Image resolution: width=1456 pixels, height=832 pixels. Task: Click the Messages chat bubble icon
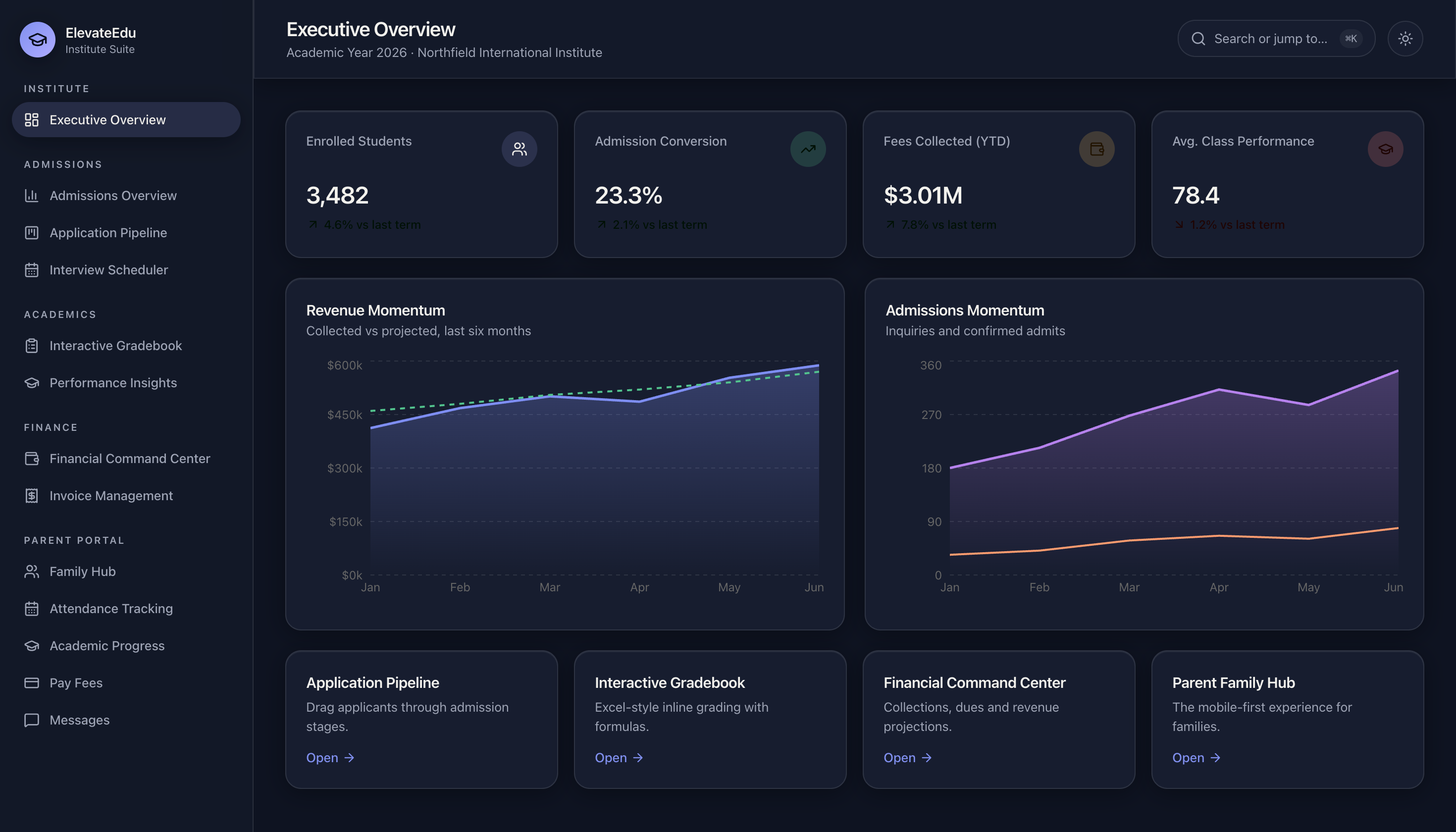click(31, 720)
